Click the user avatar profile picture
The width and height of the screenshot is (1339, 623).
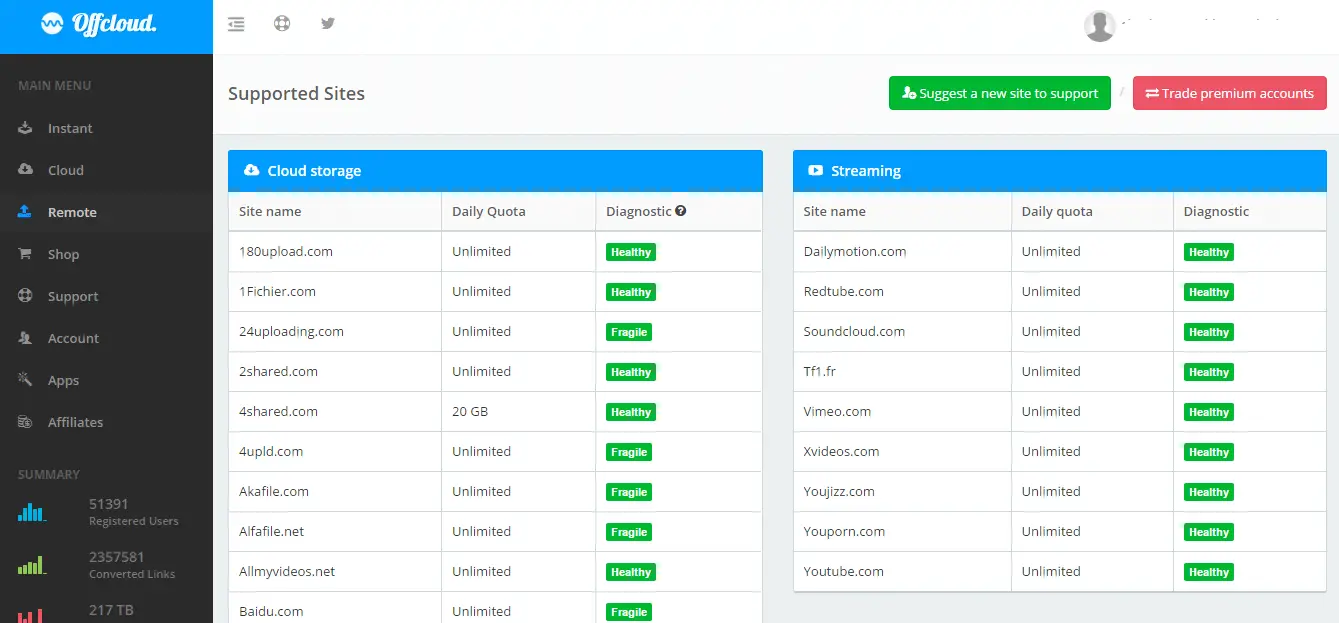(1100, 26)
